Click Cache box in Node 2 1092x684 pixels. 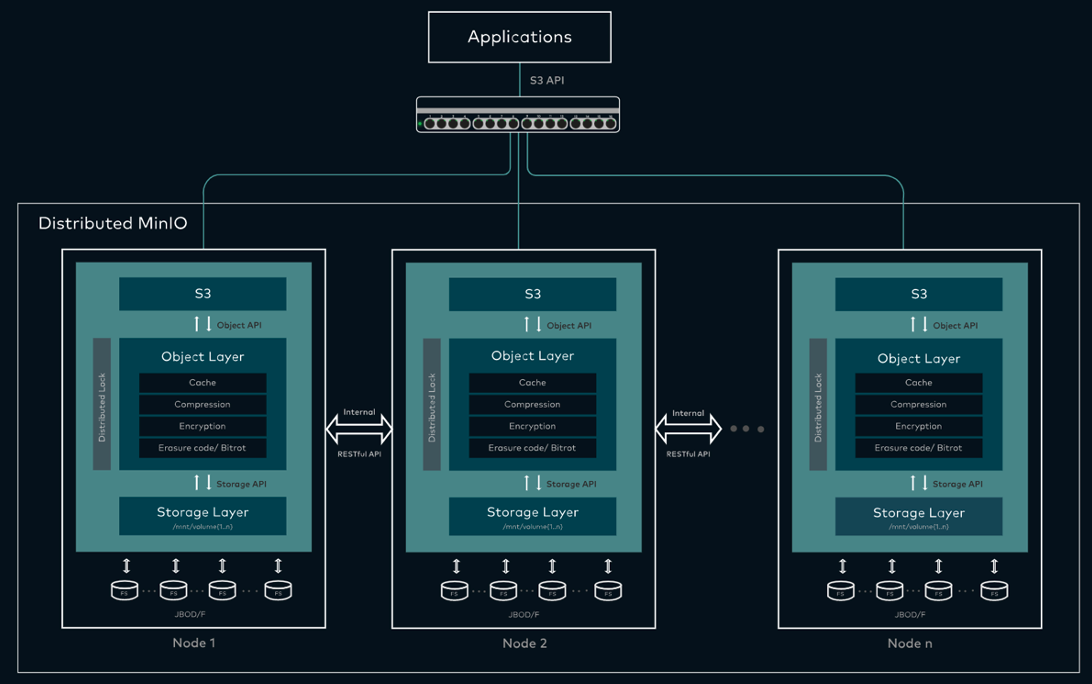(x=533, y=382)
